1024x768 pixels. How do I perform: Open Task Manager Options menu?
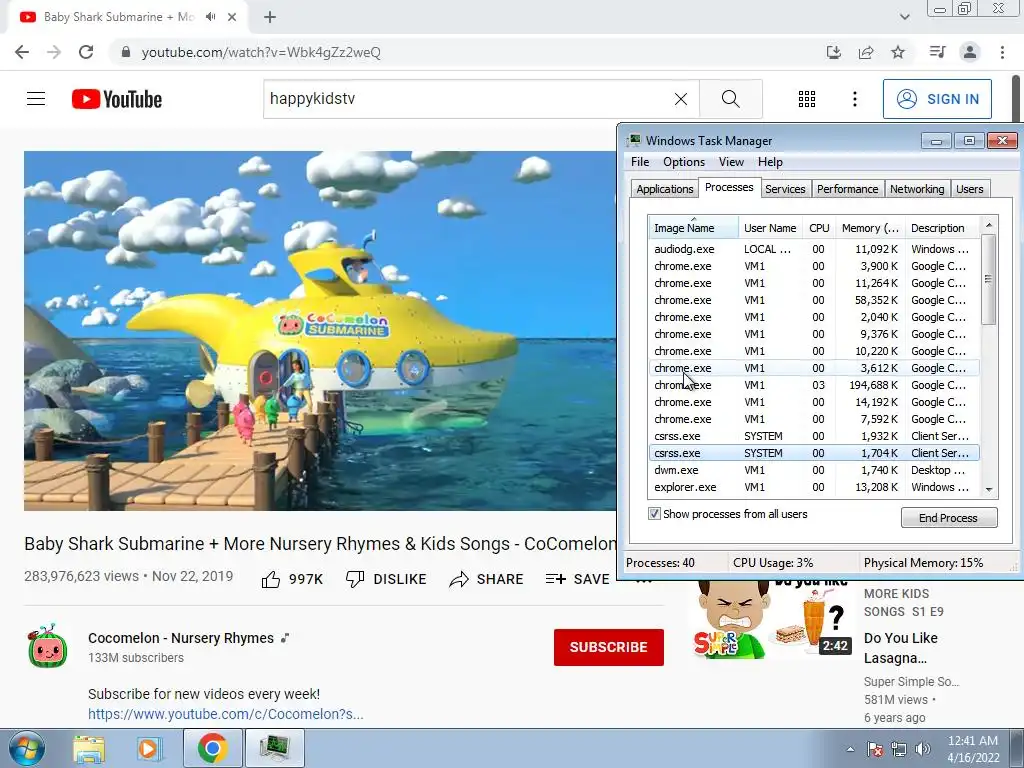coord(684,162)
